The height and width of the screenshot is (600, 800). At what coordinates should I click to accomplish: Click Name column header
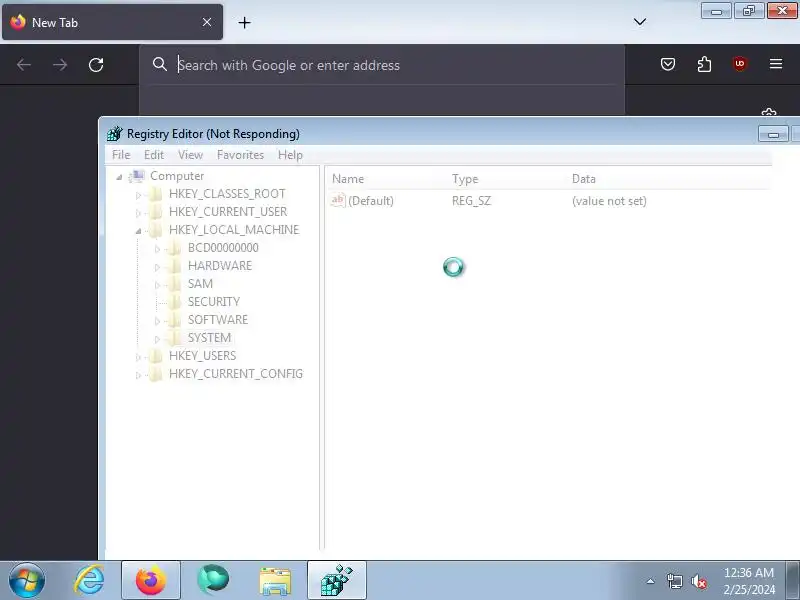348,179
